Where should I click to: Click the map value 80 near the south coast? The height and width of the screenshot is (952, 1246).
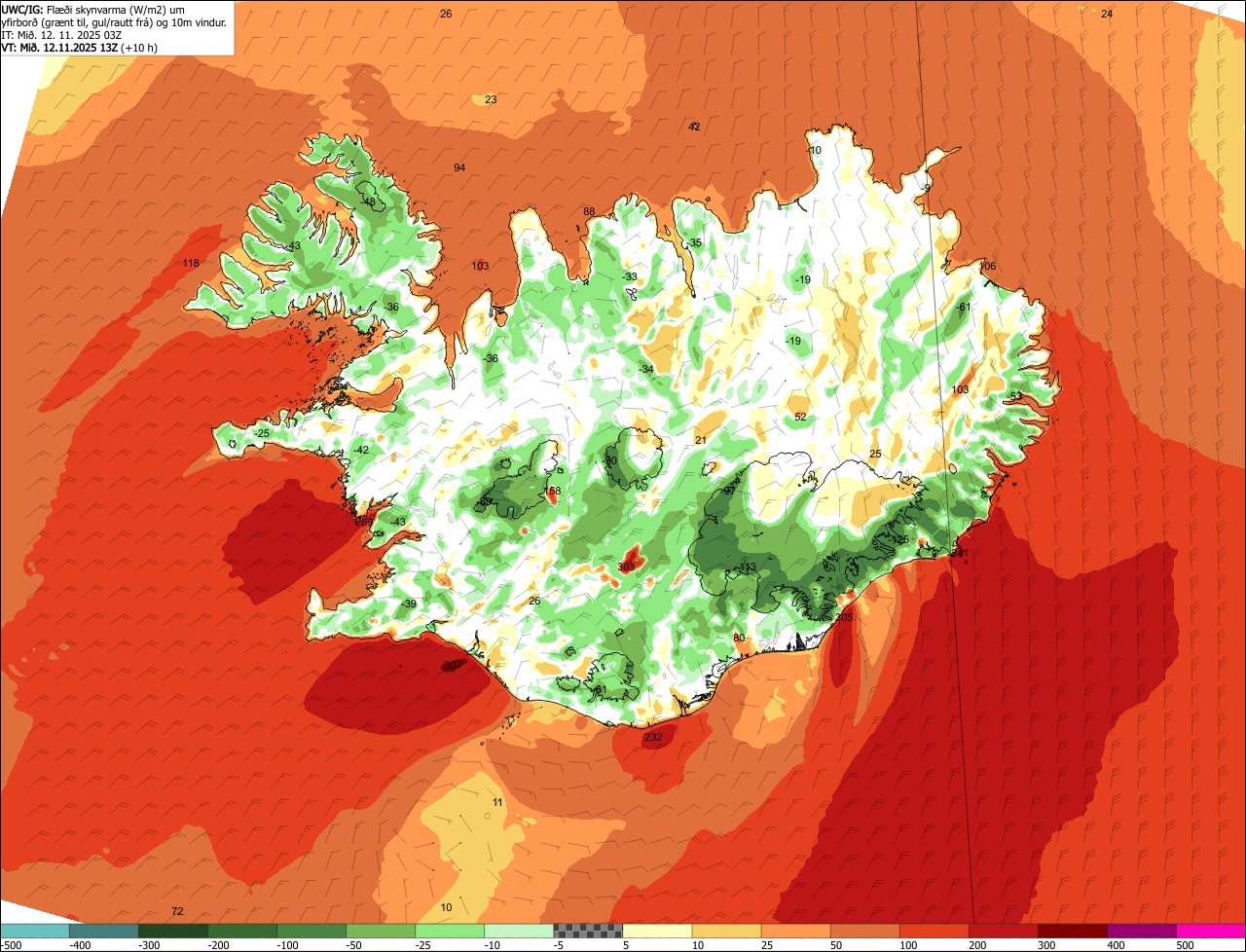[739, 639]
